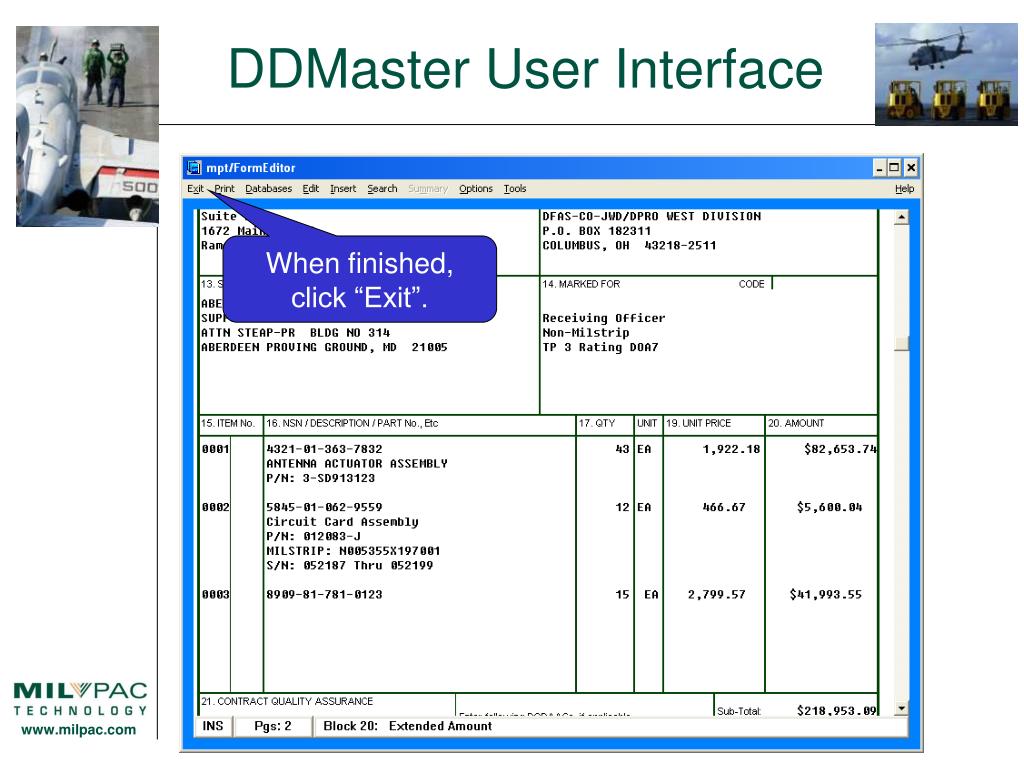Click the Exit menu item
Viewport: 1024px width, 768px height.
195,189
